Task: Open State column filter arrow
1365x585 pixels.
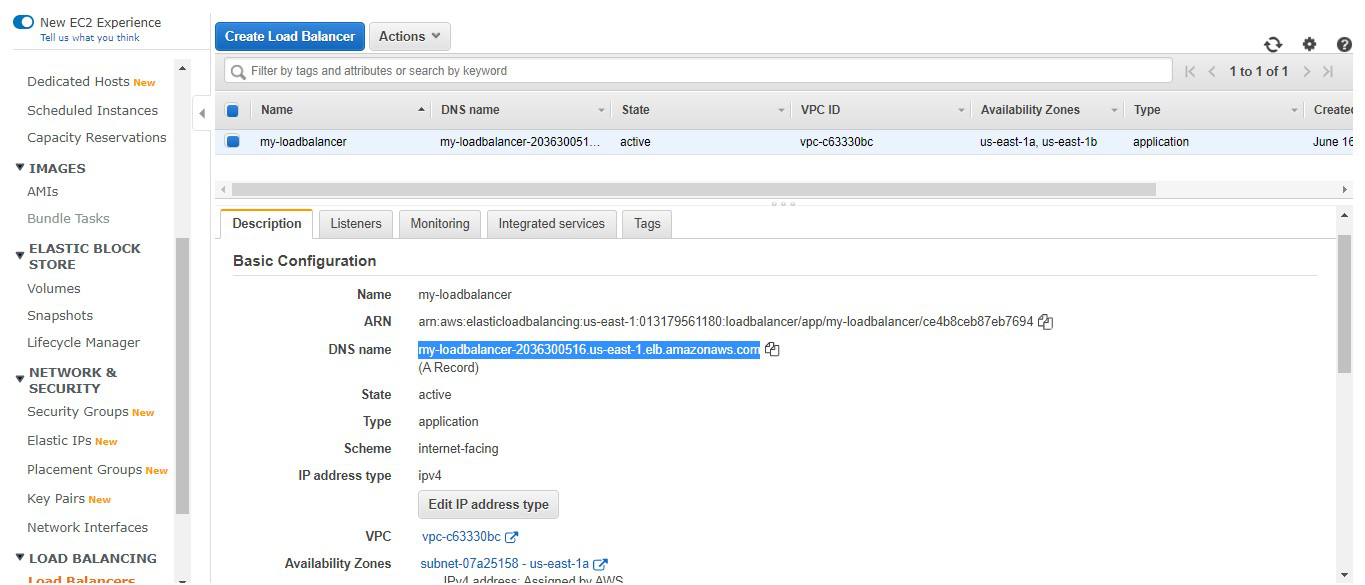Action: [782, 110]
